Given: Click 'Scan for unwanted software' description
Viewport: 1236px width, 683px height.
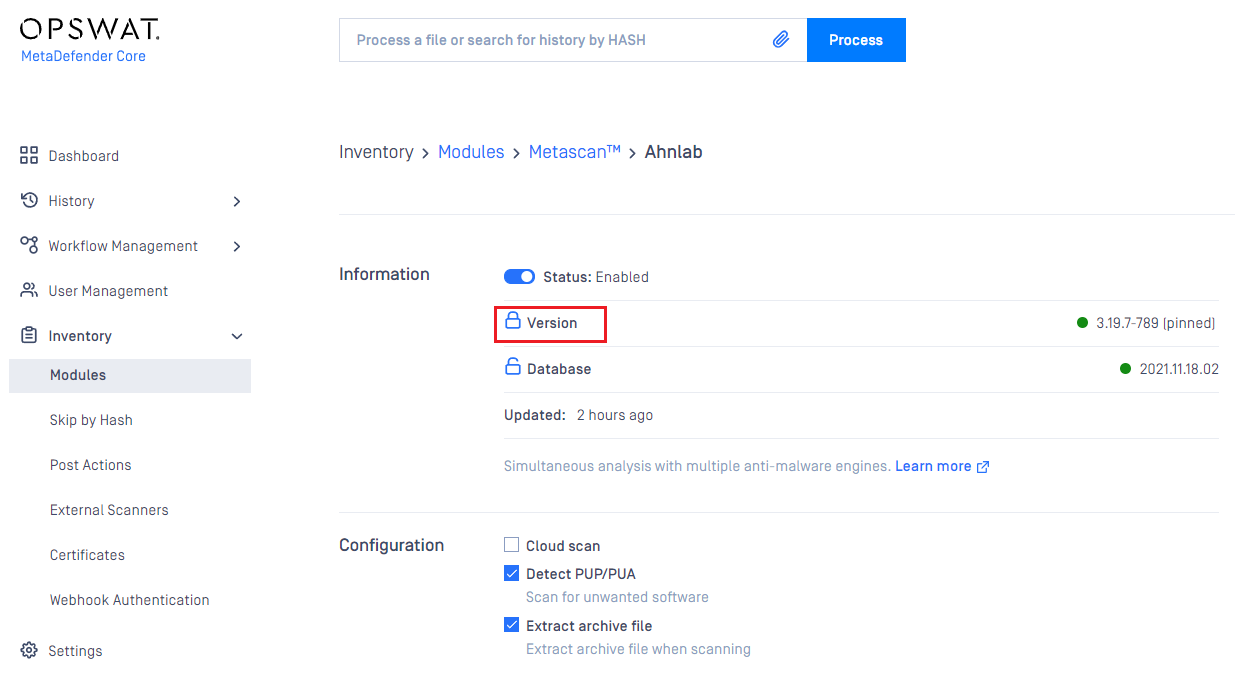Looking at the screenshot, I should pos(617,597).
